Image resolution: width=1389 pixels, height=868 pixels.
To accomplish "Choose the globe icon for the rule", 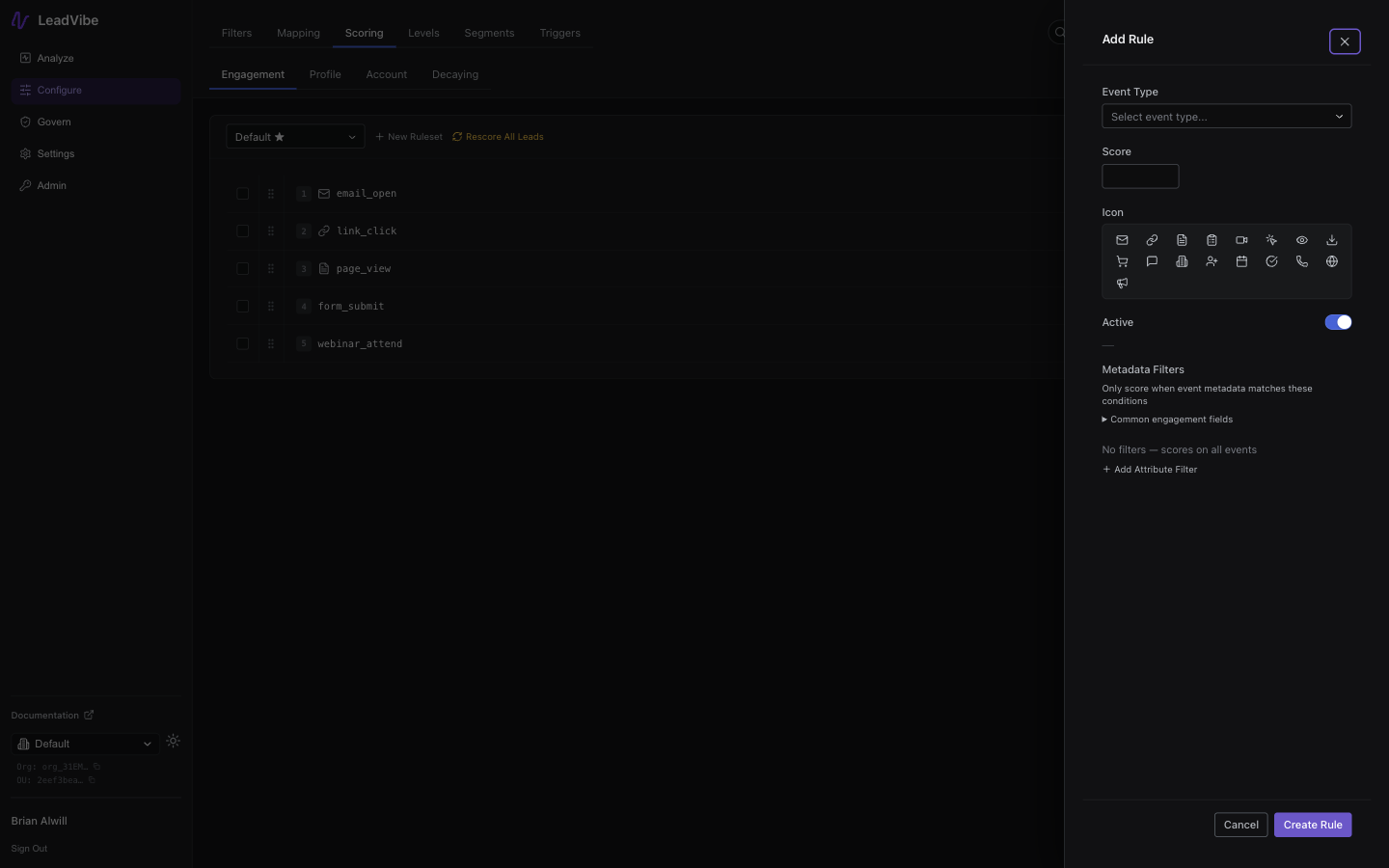I will pos(1332,261).
